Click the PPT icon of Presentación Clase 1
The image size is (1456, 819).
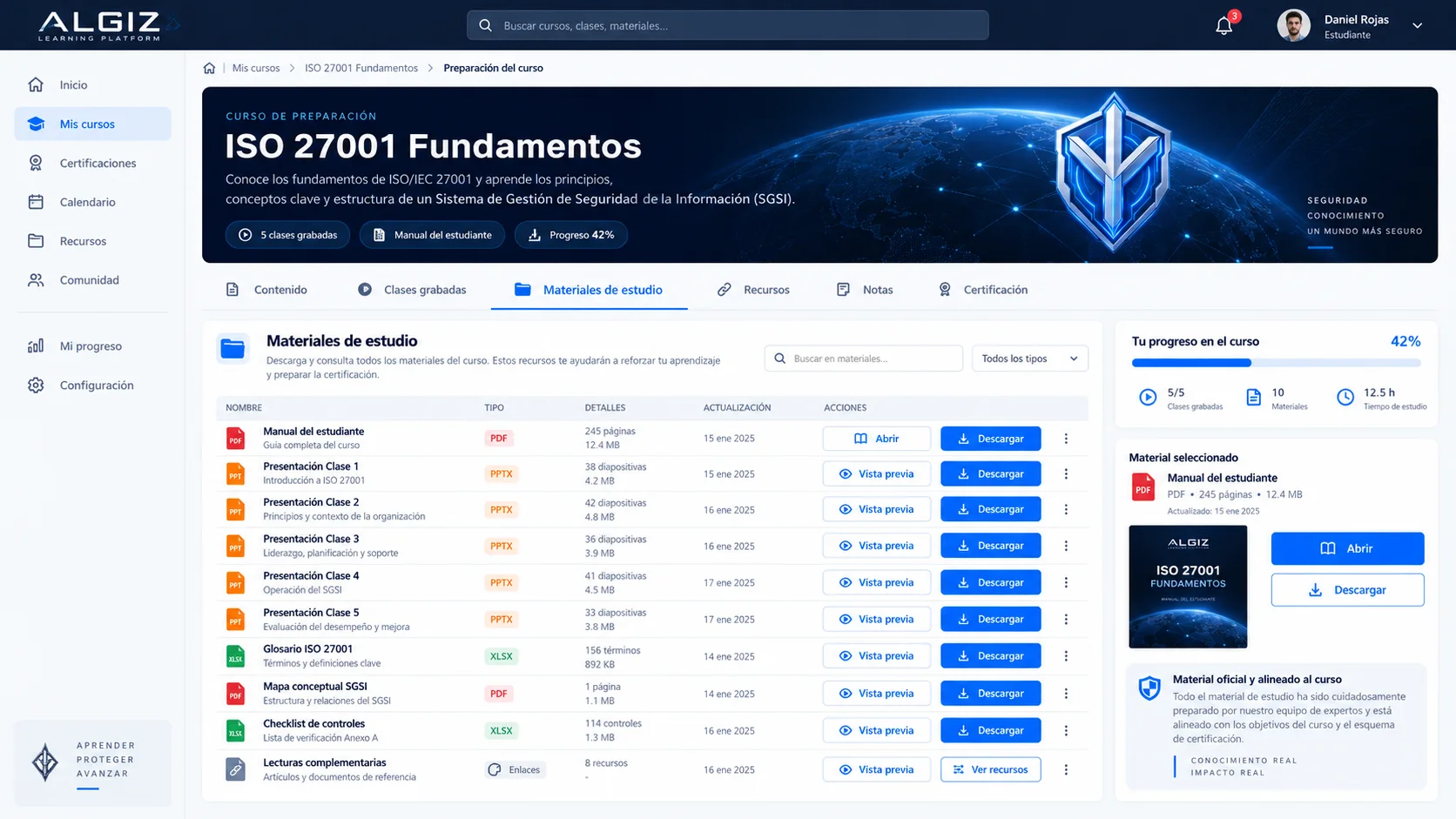coord(235,473)
